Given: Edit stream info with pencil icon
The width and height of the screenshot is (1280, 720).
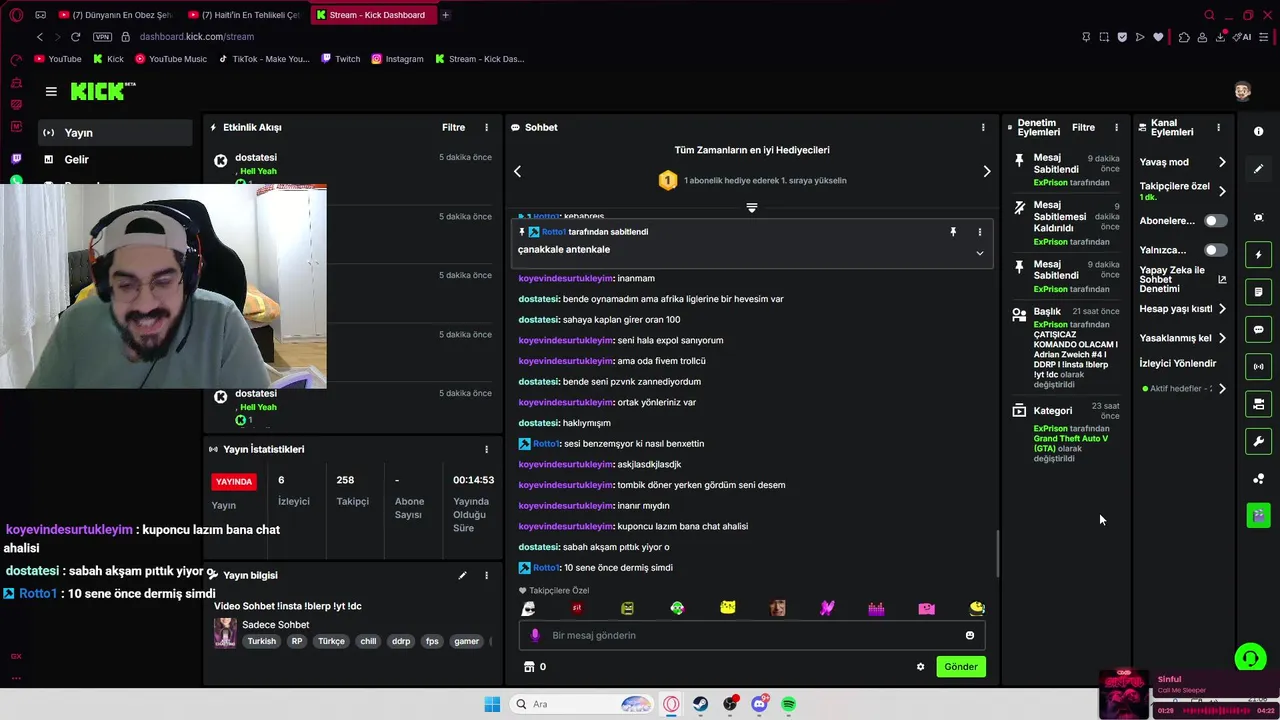Looking at the screenshot, I should (x=462, y=575).
